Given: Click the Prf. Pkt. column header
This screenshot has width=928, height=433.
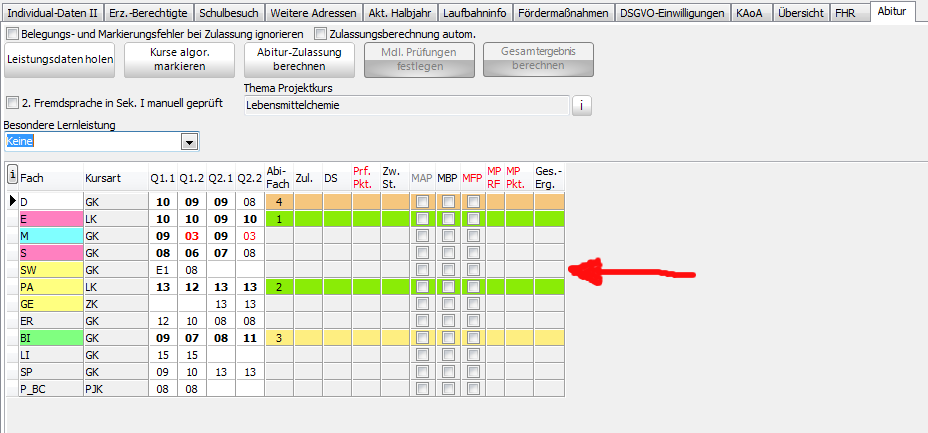Looking at the screenshot, I should pyautogui.click(x=366, y=177).
